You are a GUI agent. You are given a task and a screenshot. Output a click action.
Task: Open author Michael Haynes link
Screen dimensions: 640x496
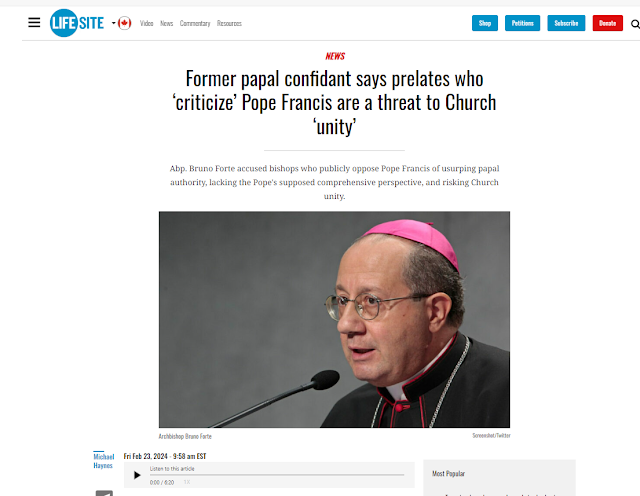pyautogui.click(x=103, y=461)
